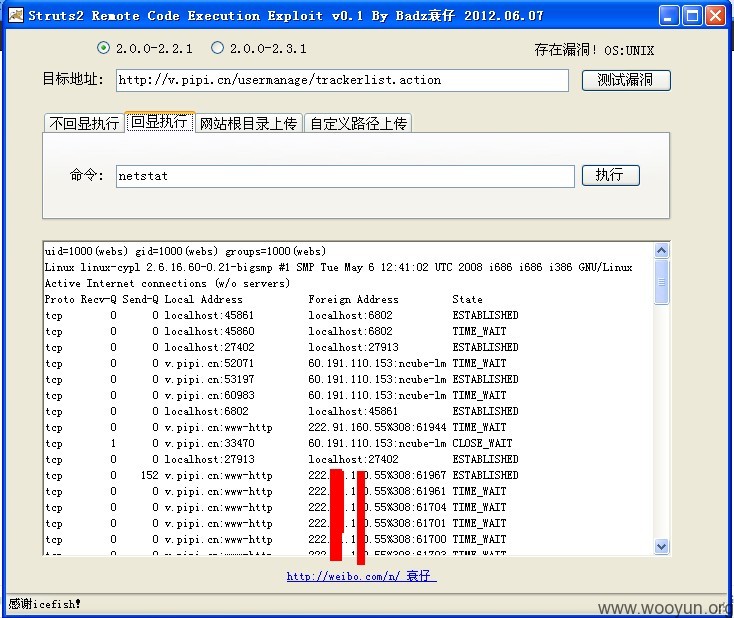Click the 执行 execute button
This screenshot has width=734, height=618.
(x=610, y=175)
